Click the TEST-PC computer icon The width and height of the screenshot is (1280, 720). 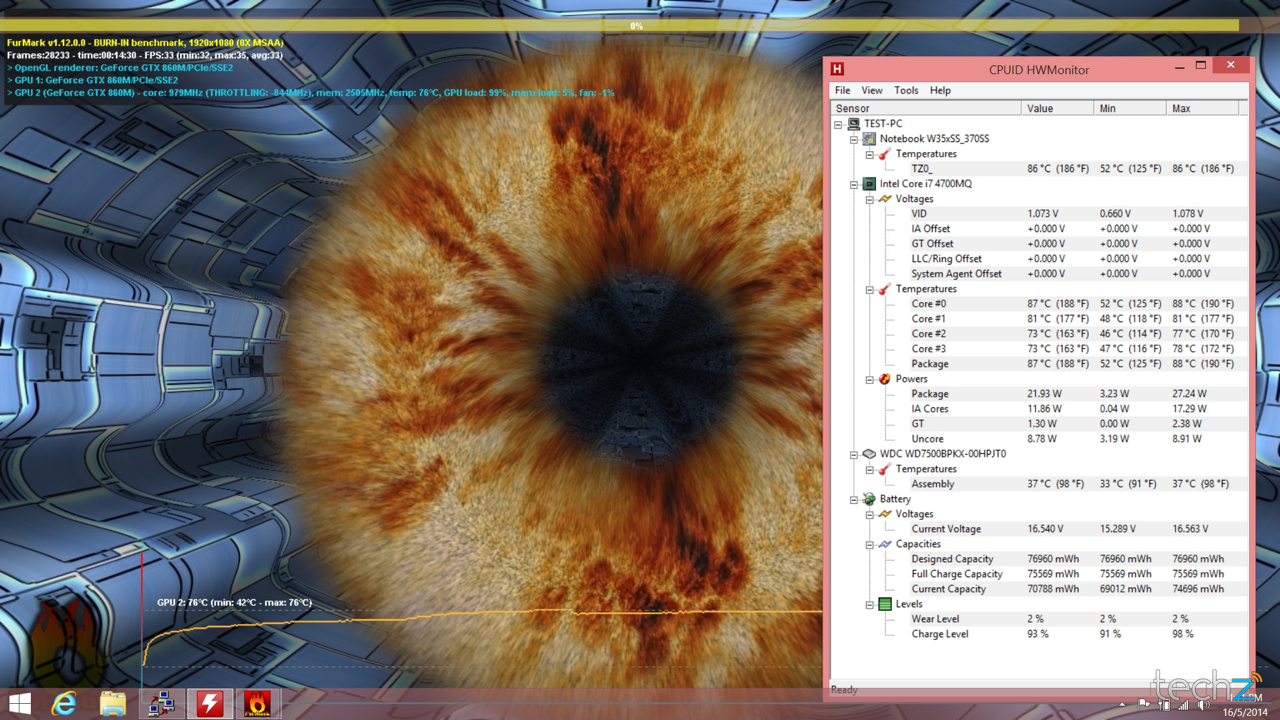click(x=854, y=124)
